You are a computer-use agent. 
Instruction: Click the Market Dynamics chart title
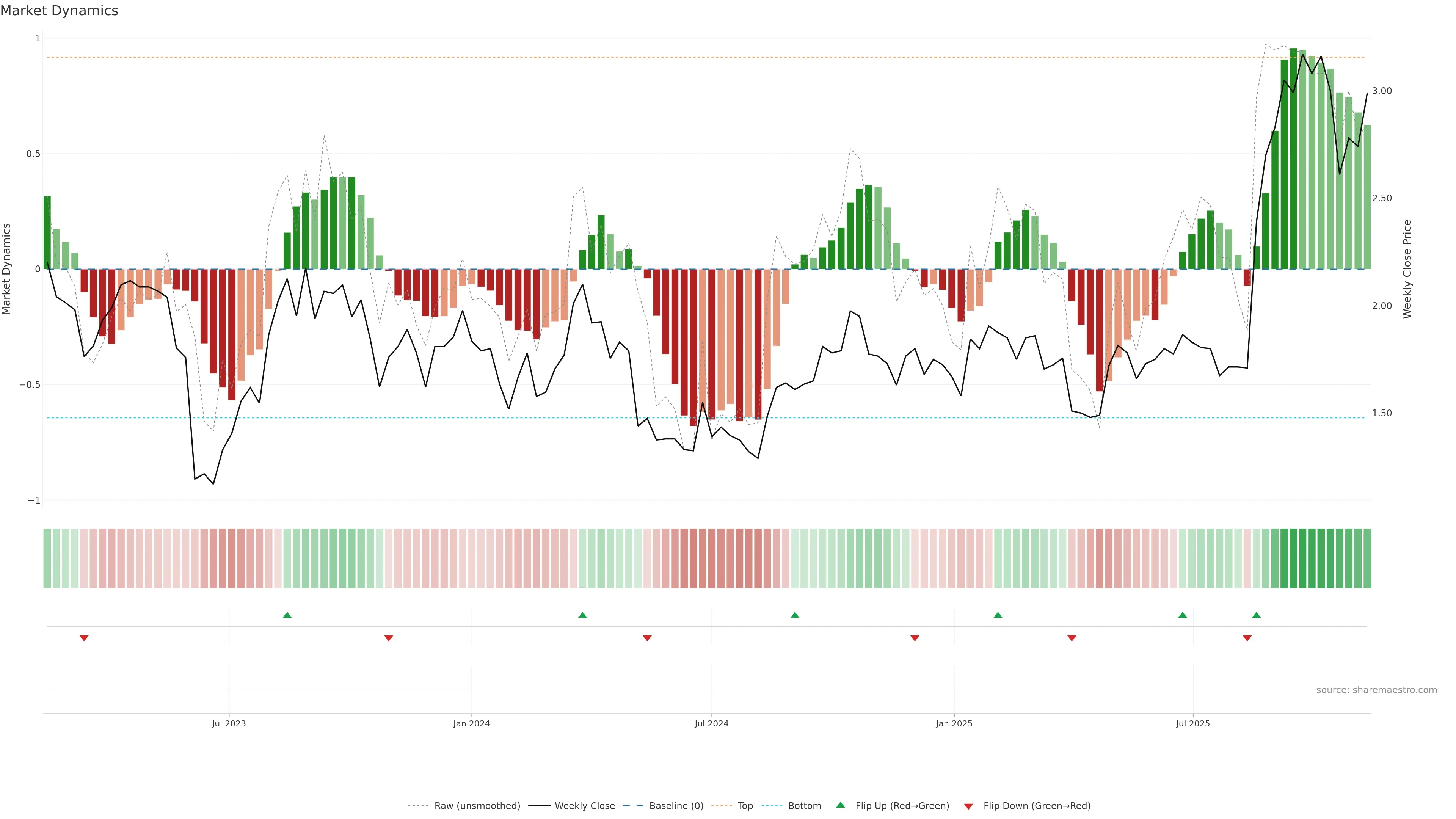point(60,11)
